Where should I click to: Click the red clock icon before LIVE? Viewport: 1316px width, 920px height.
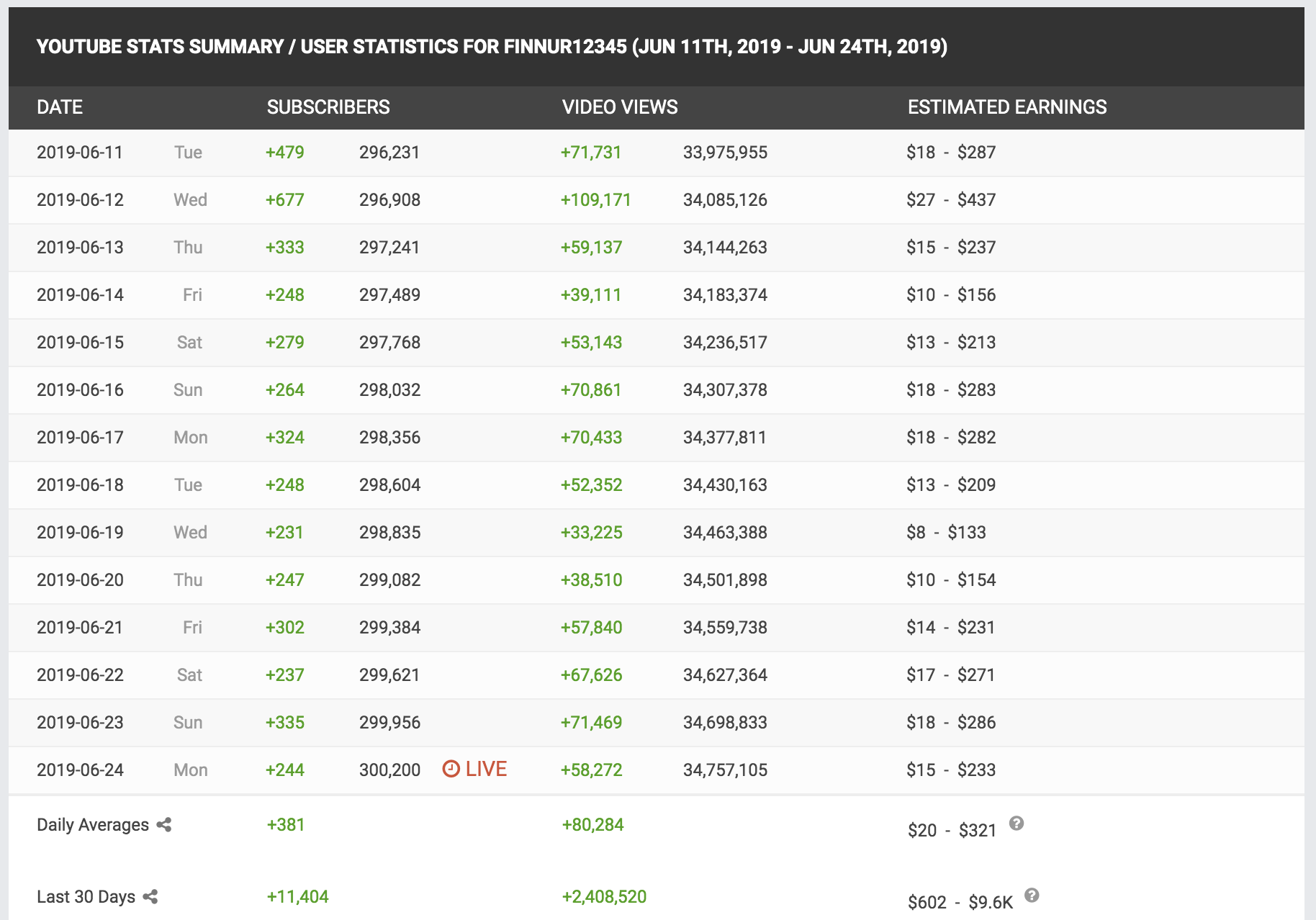click(451, 769)
